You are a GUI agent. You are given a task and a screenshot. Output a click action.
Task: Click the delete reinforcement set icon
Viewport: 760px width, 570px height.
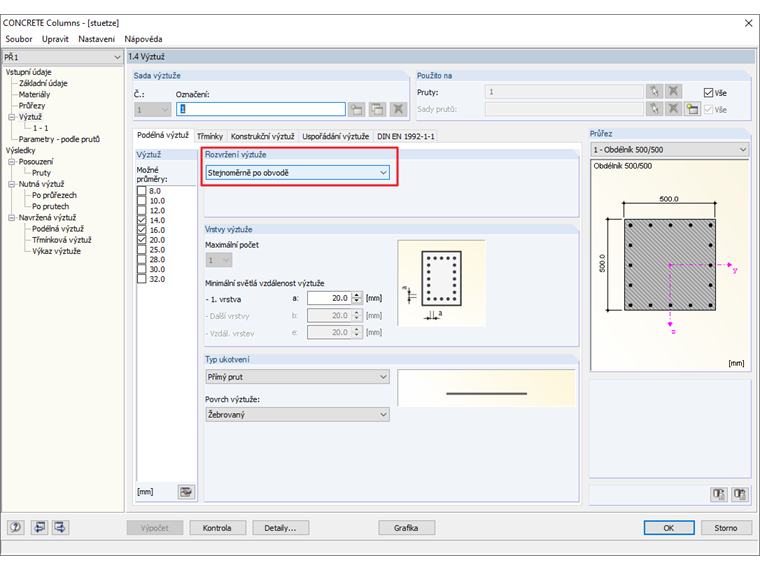click(x=398, y=109)
